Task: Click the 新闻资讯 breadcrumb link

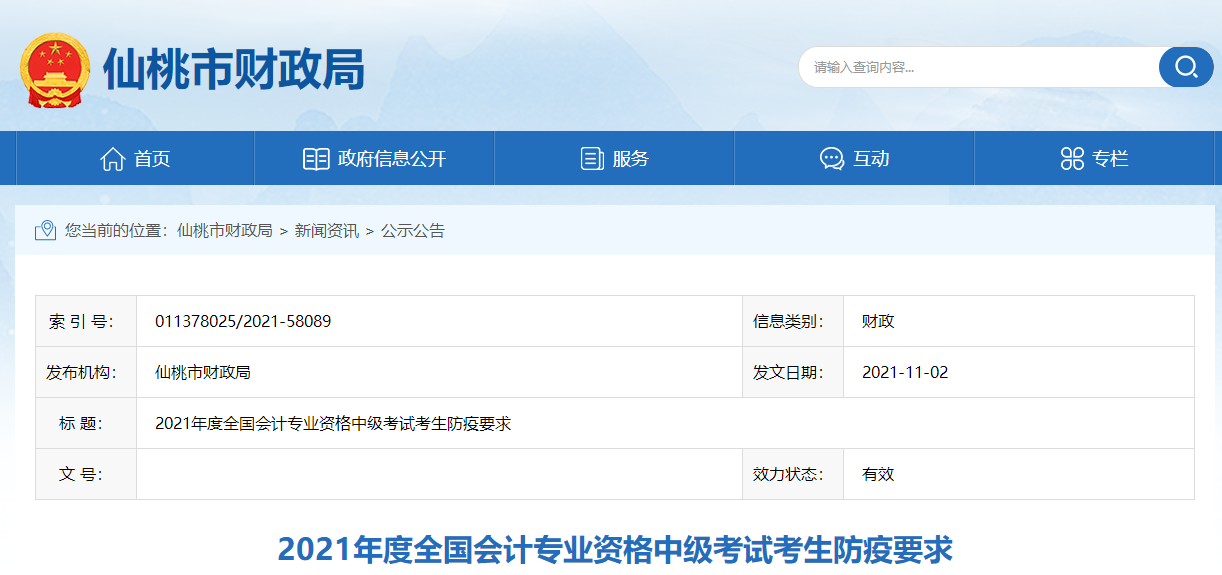Action: [x=326, y=231]
